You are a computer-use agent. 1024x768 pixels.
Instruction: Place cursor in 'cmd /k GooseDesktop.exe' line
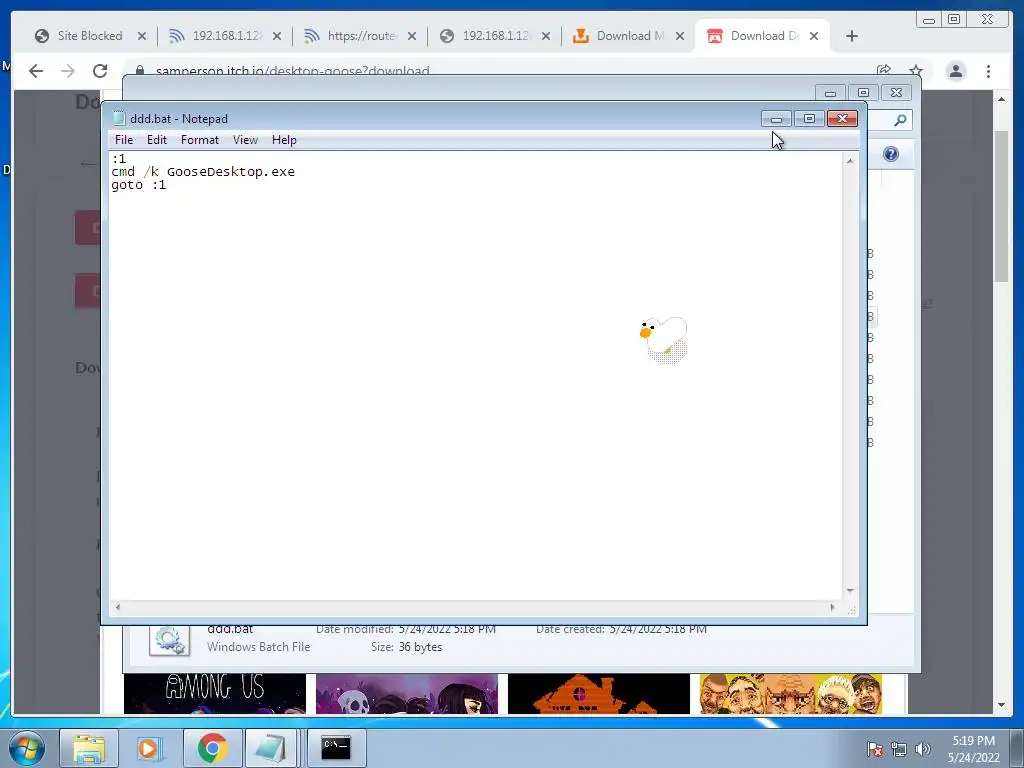tap(203, 172)
